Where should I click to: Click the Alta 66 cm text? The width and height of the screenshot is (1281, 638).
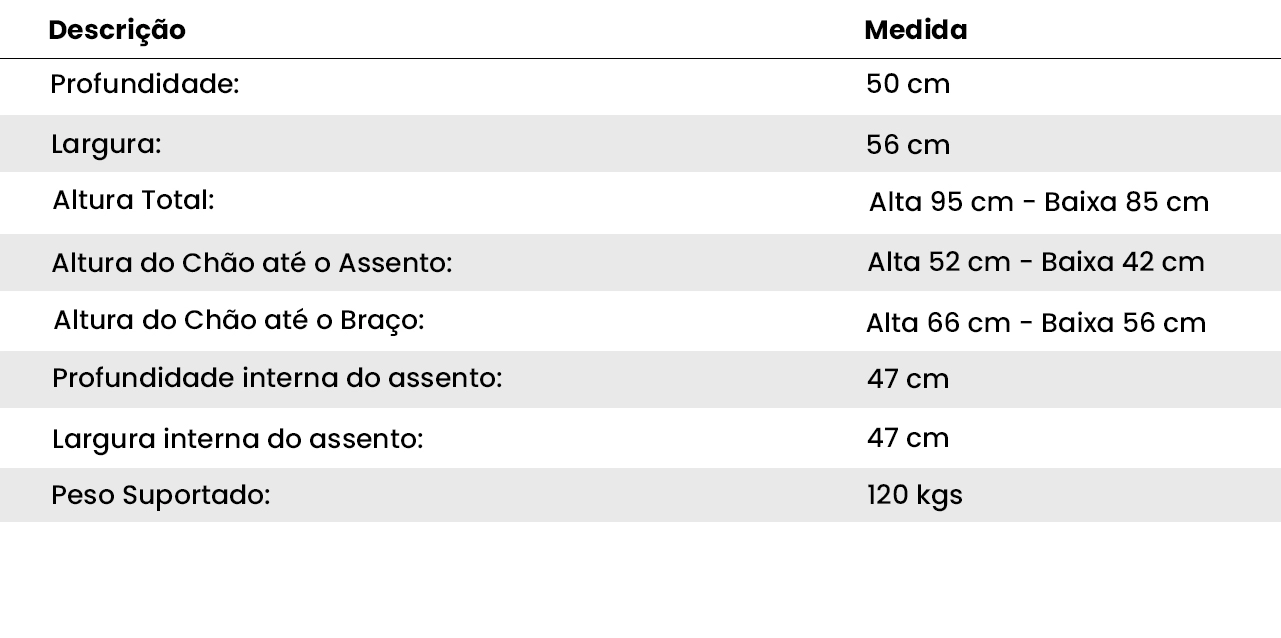[938, 323]
